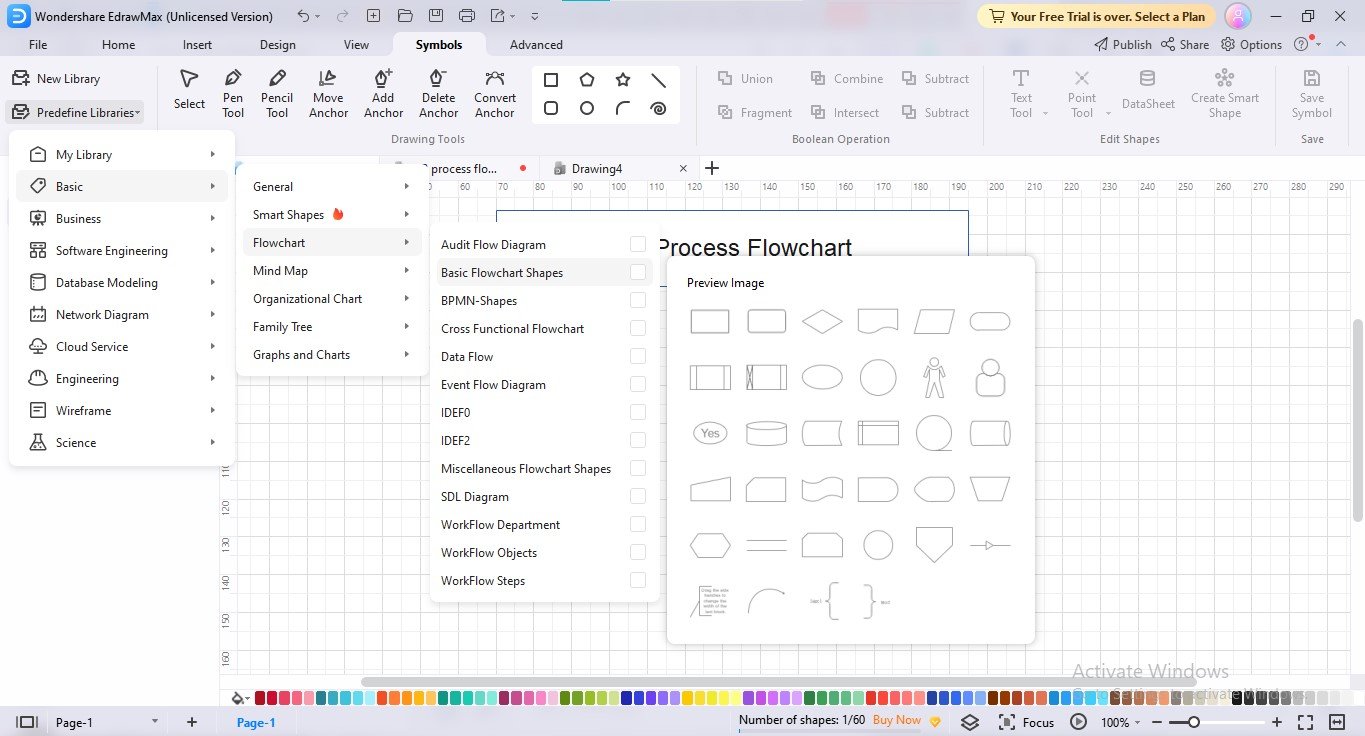Image resolution: width=1365 pixels, height=736 pixels.
Task: Open the Design ribbon tab
Action: [x=277, y=44]
